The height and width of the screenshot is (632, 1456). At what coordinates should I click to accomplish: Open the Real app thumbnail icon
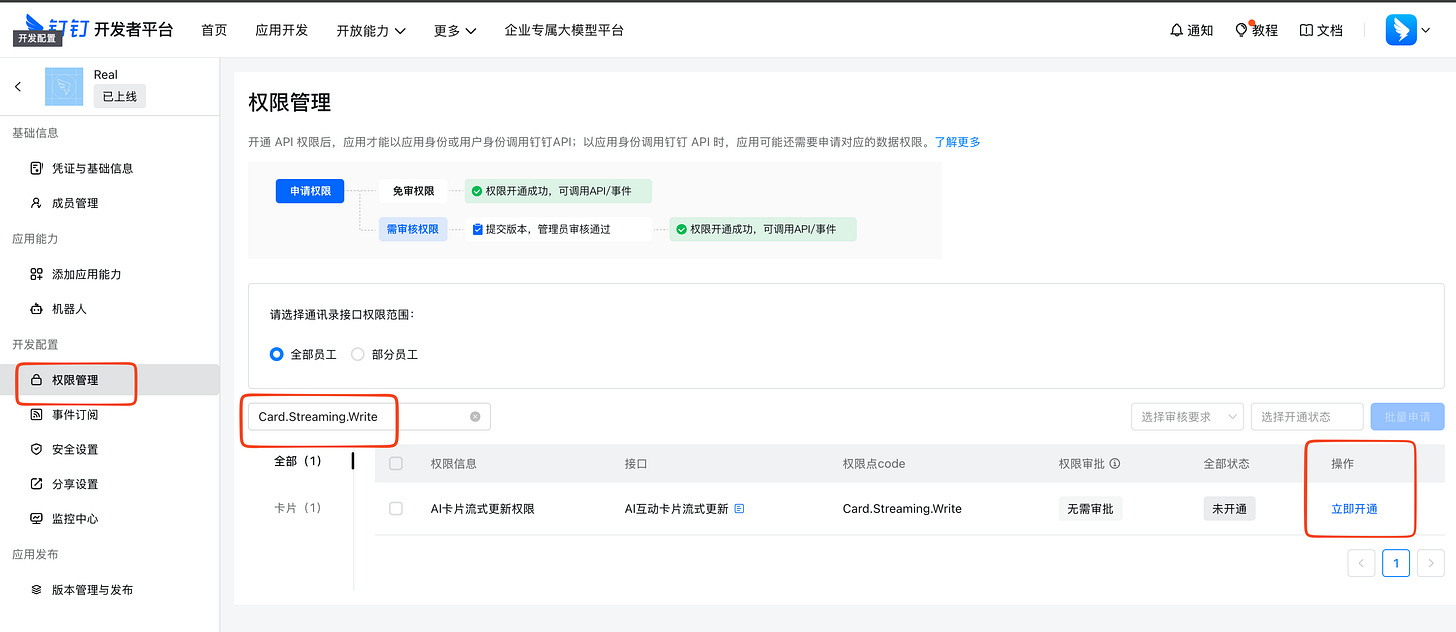click(64, 87)
